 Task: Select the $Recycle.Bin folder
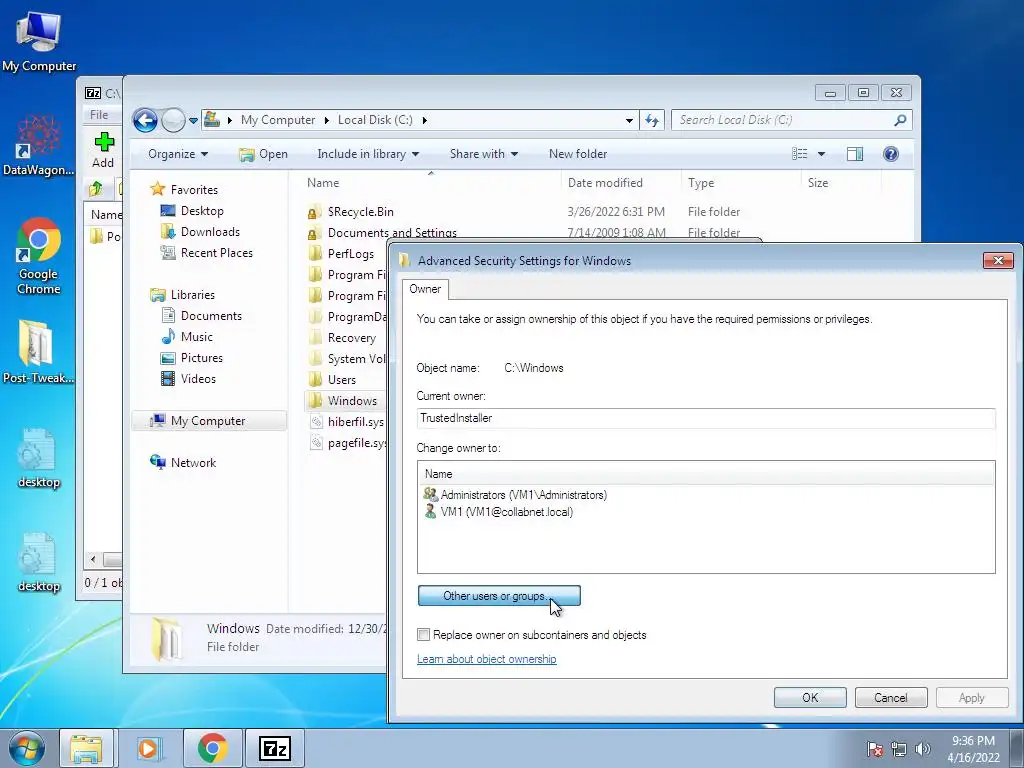360,212
